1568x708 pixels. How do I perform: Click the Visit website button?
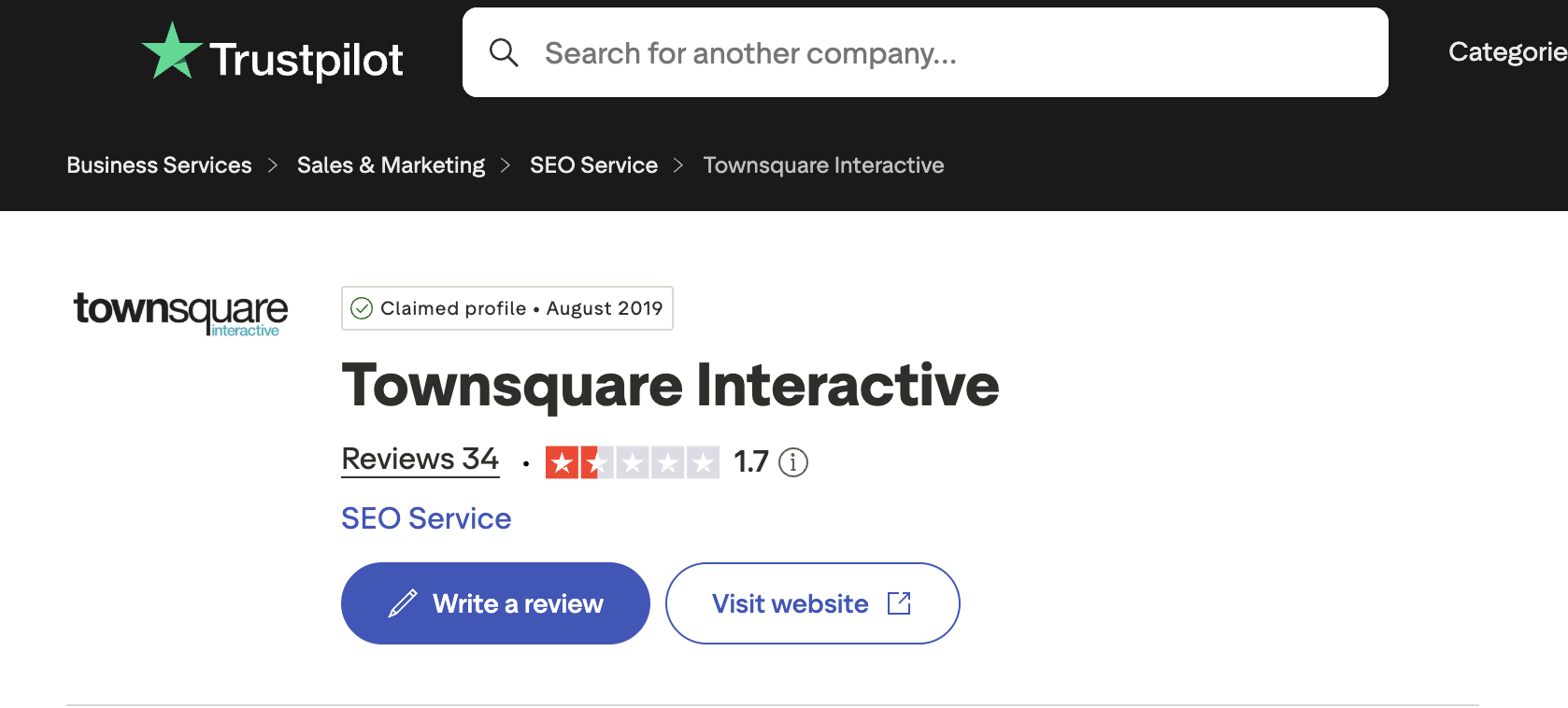point(813,603)
